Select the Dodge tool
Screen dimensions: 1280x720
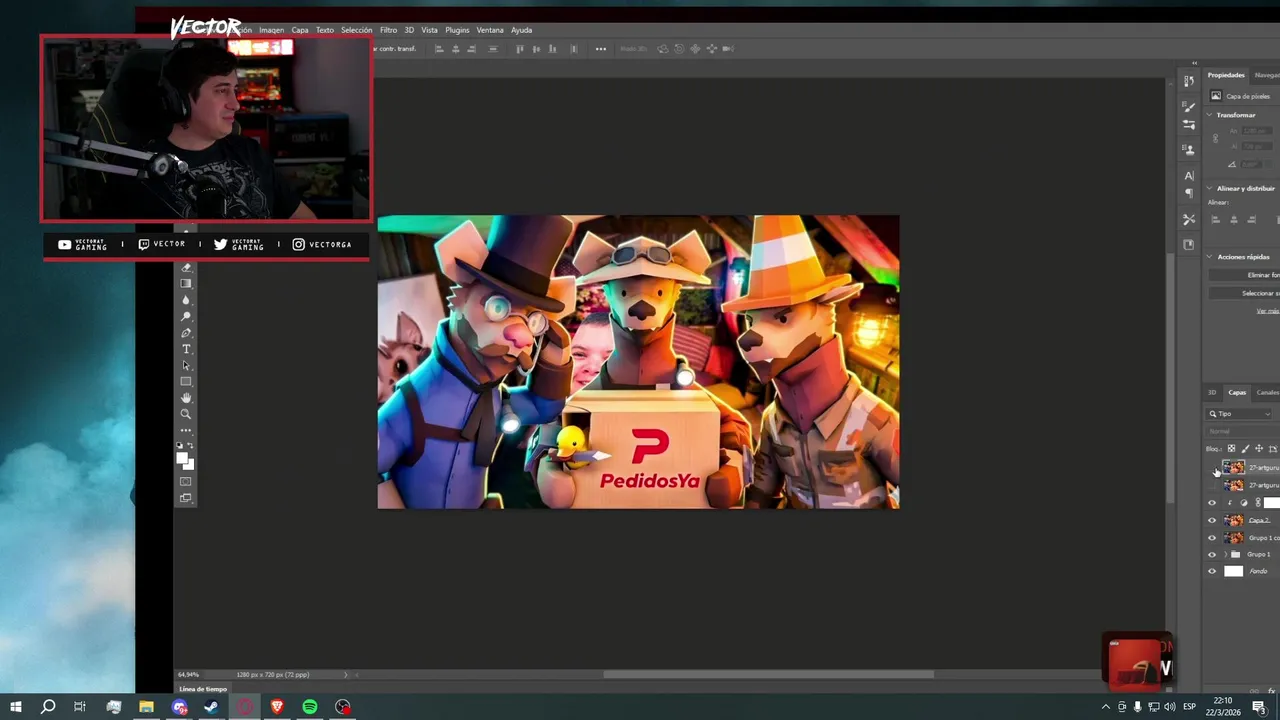point(186,316)
